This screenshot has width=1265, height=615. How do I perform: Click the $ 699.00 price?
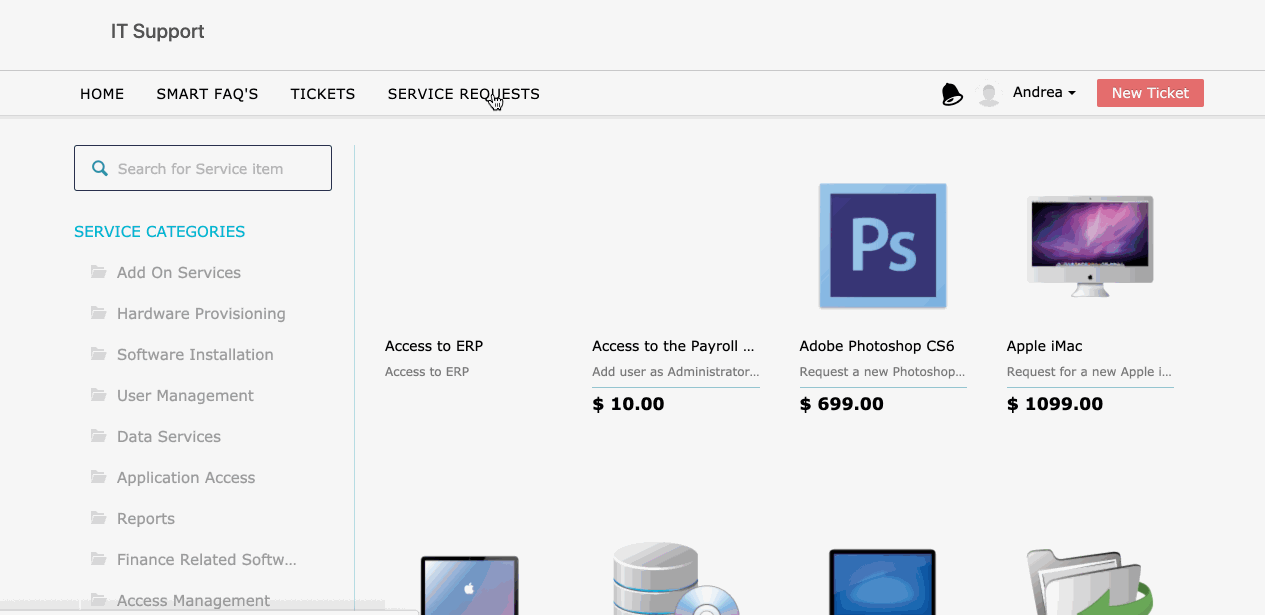[842, 404]
